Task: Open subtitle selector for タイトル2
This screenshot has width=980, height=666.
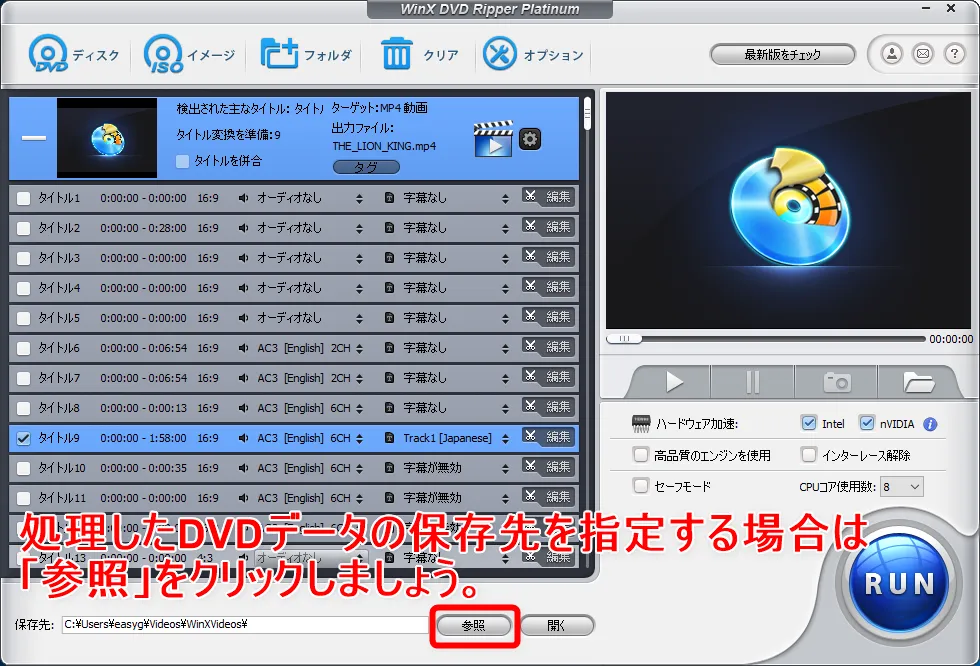Action: click(505, 229)
